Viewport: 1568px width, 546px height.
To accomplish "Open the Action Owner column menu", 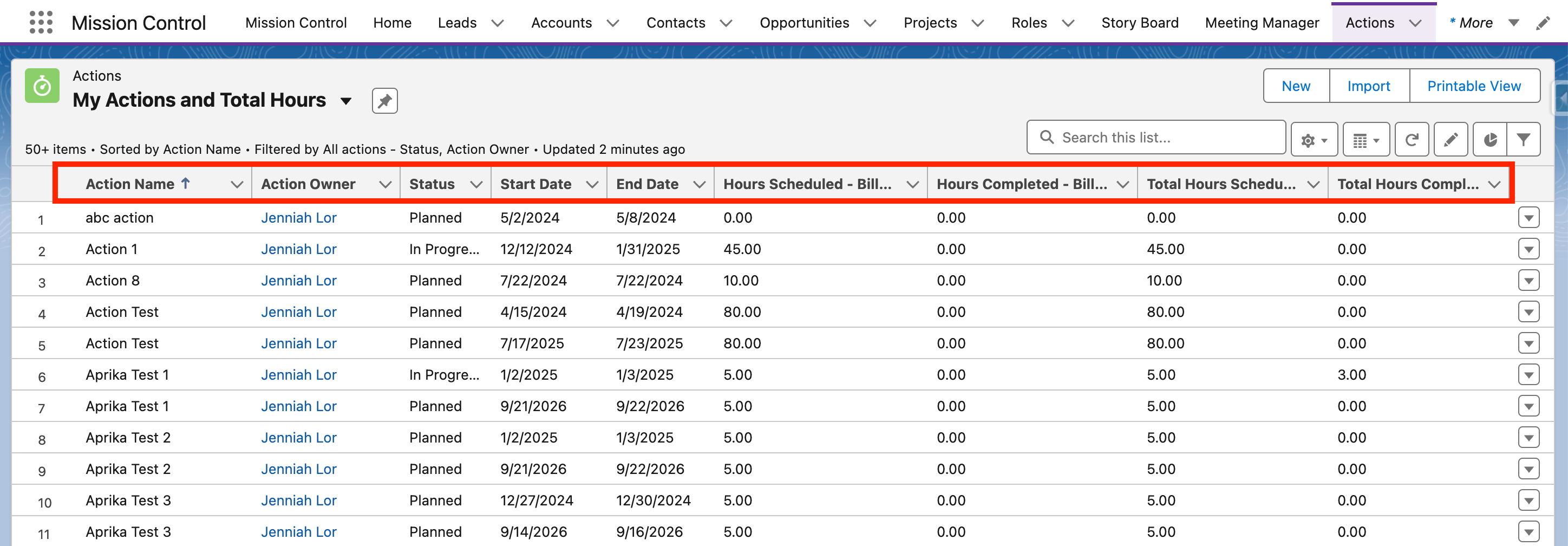I will (x=385, y=184).
